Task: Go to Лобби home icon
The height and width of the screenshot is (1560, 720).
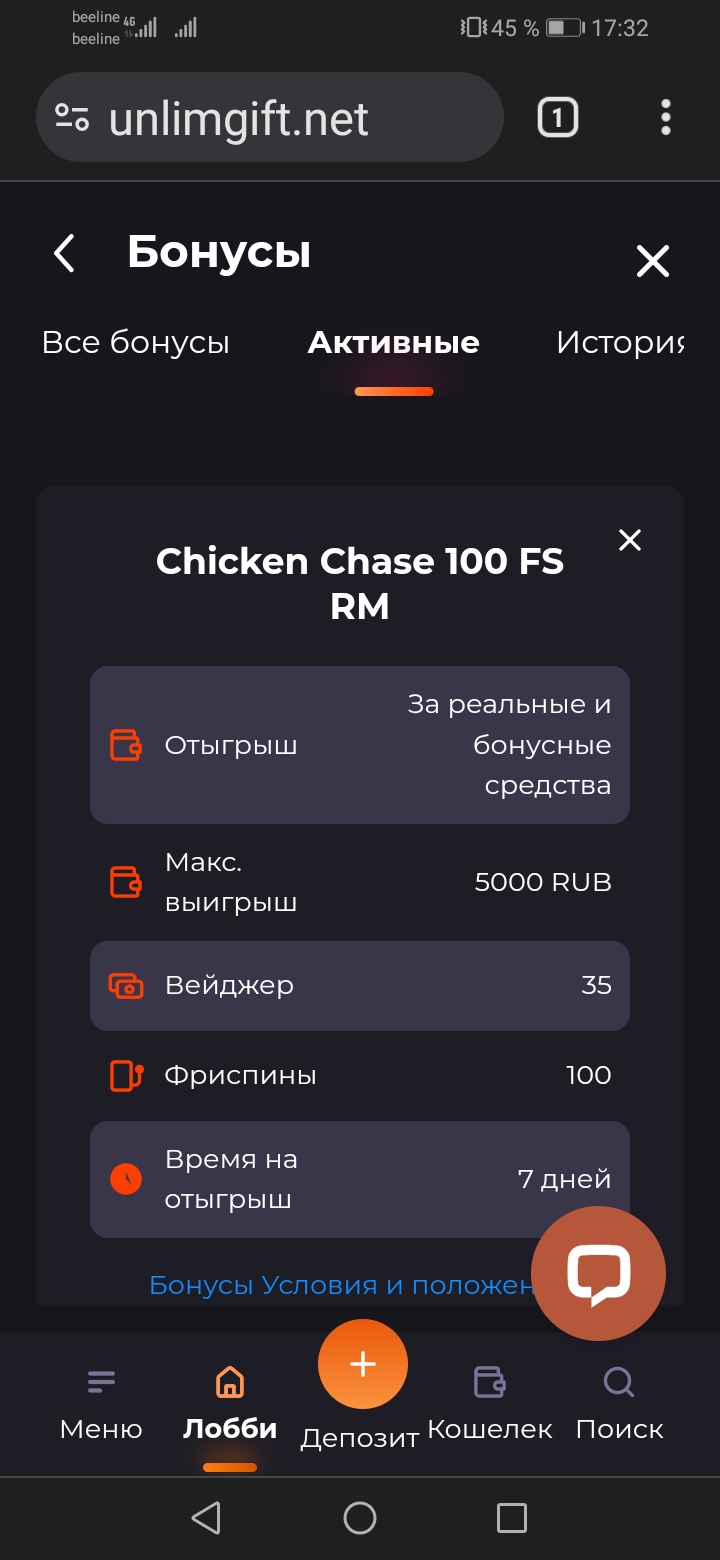Action: coord(230,1383)
